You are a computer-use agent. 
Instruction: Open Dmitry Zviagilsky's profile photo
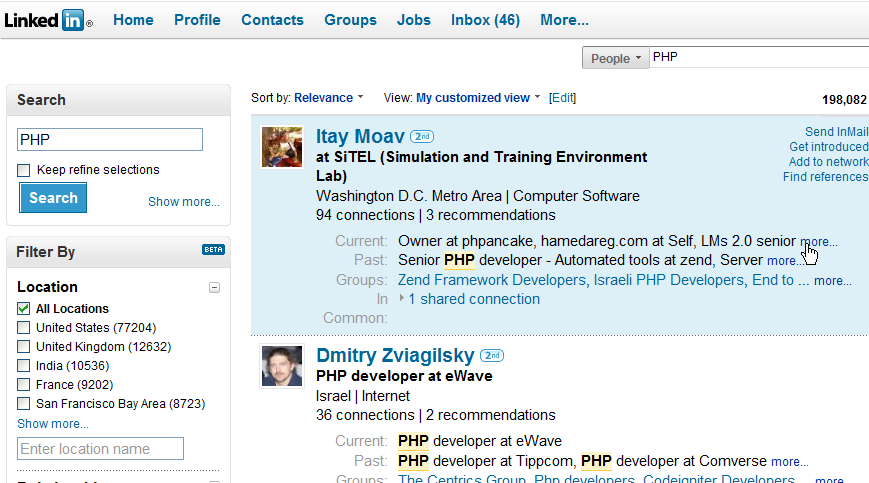[x=282, y=366]
